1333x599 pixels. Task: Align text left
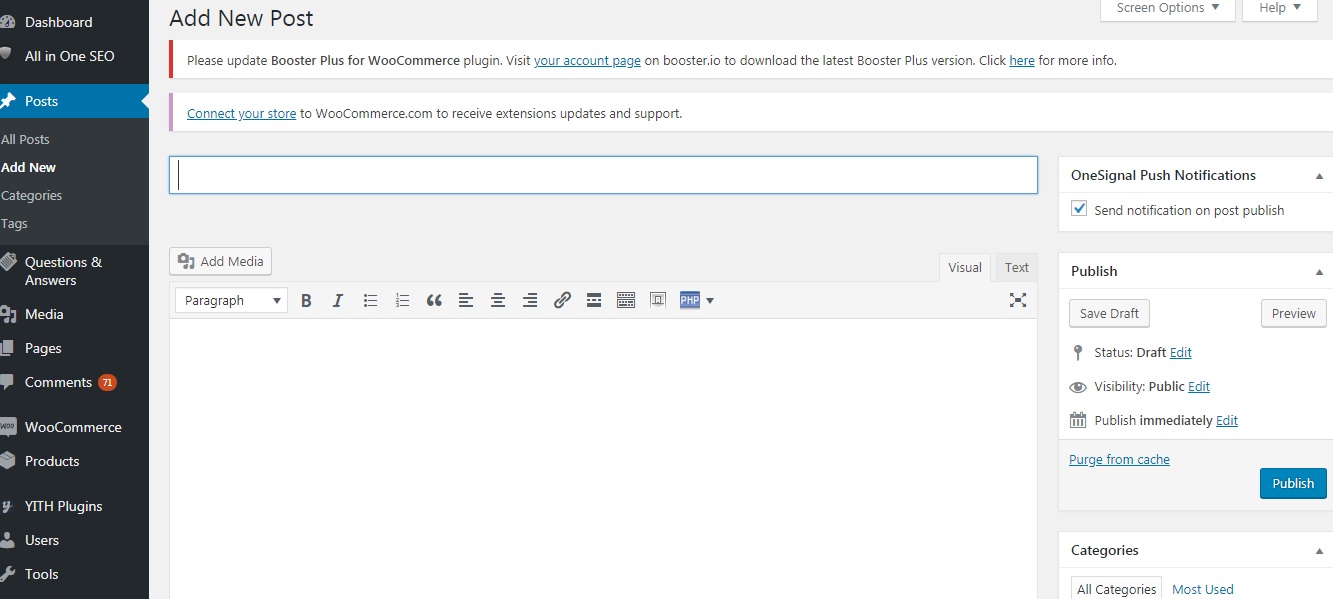click(x=466, y=300)
